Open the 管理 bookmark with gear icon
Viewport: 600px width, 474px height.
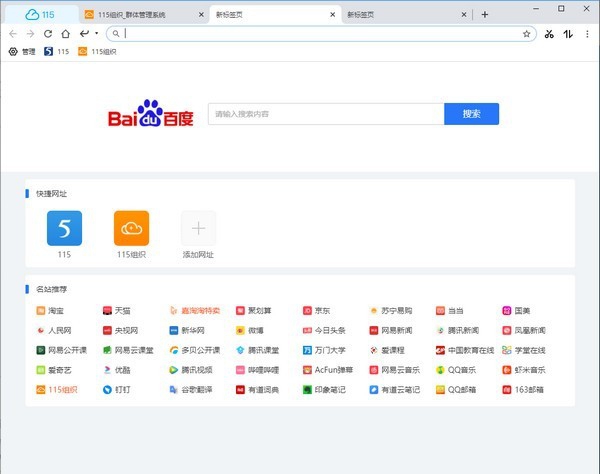[x=22, y=52]
